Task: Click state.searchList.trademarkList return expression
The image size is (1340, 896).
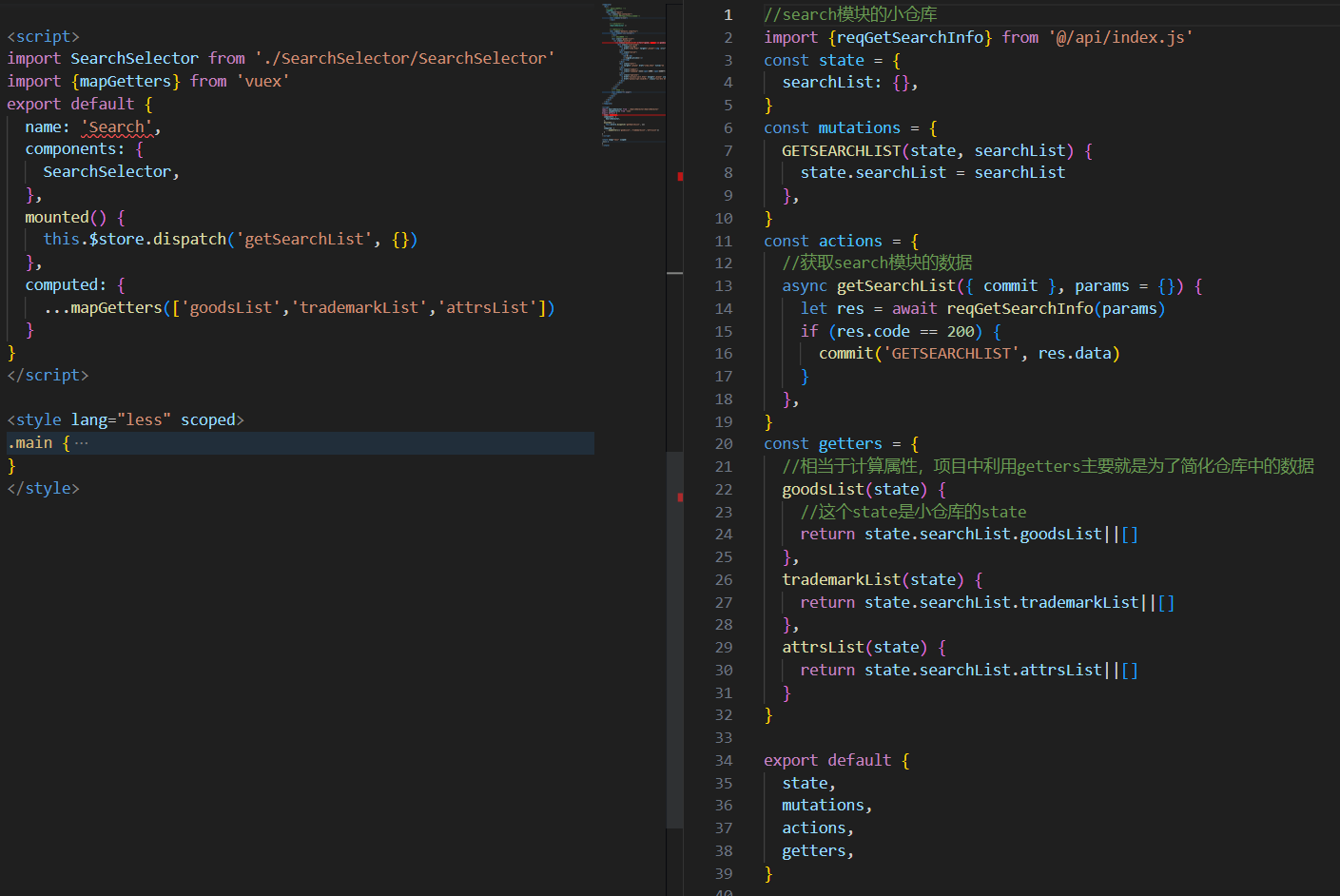Action: coord(1001,602)
